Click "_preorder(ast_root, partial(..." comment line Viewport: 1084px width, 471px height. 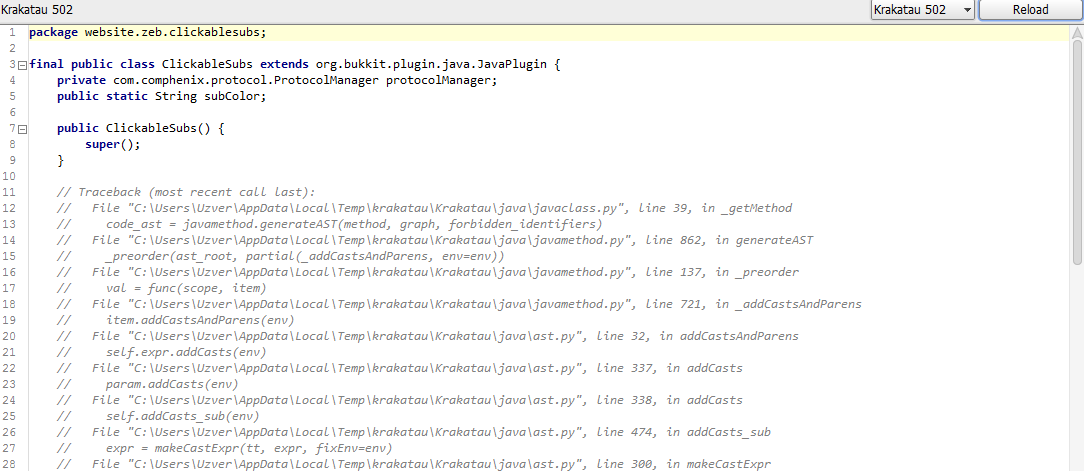point(281,256)
